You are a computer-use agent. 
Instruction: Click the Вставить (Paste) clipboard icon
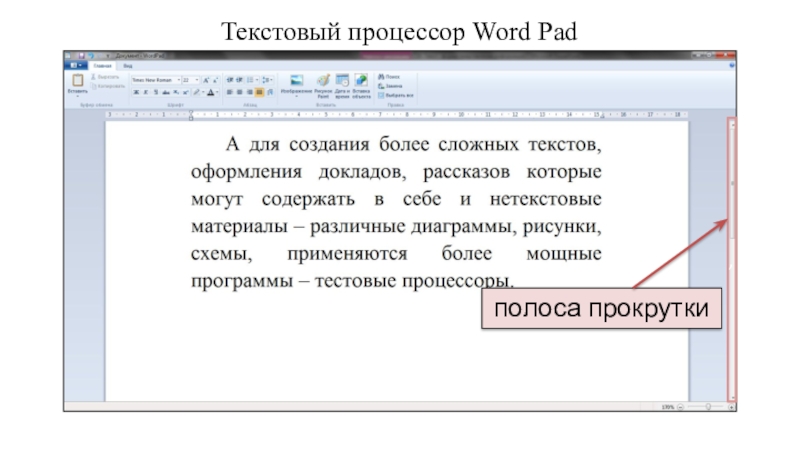[x=78, y=80]
